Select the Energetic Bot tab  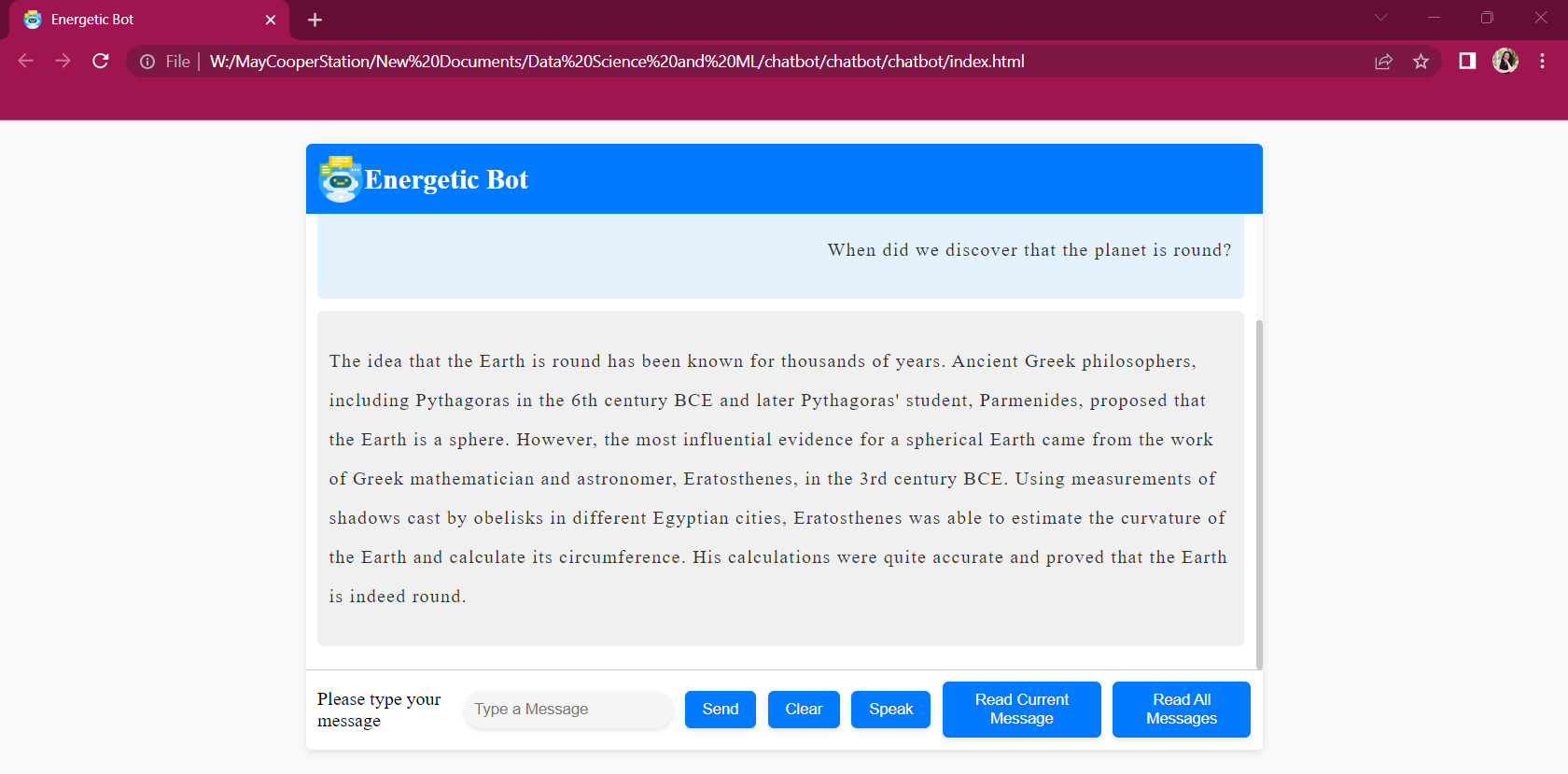pyautogui.click(x=140, y=19)
